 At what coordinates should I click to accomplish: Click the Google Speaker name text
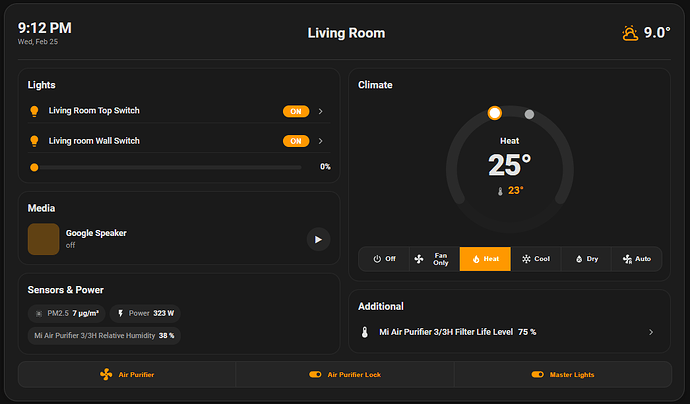(96, 233)
